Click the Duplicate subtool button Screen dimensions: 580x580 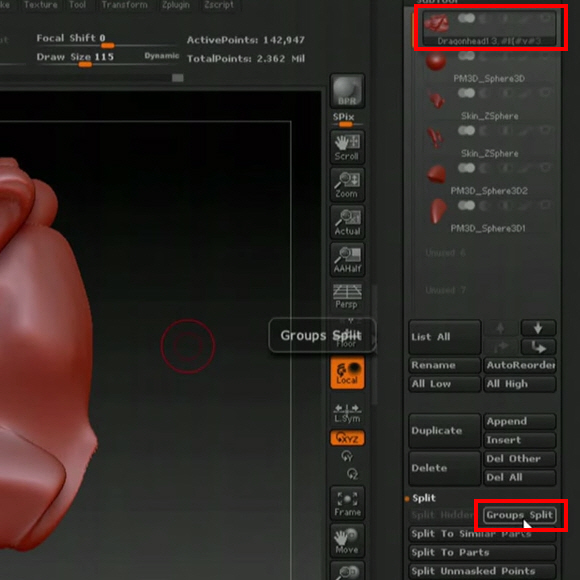(x=445, y=431)
